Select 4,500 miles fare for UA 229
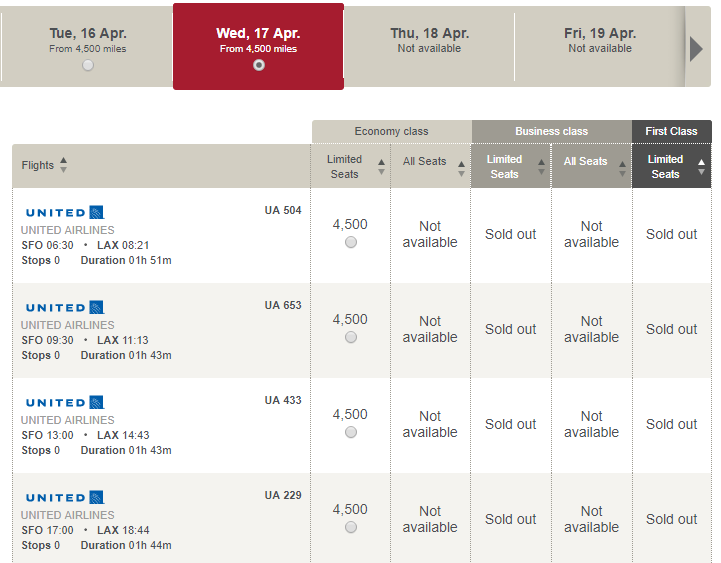 [x=350, y=527]
